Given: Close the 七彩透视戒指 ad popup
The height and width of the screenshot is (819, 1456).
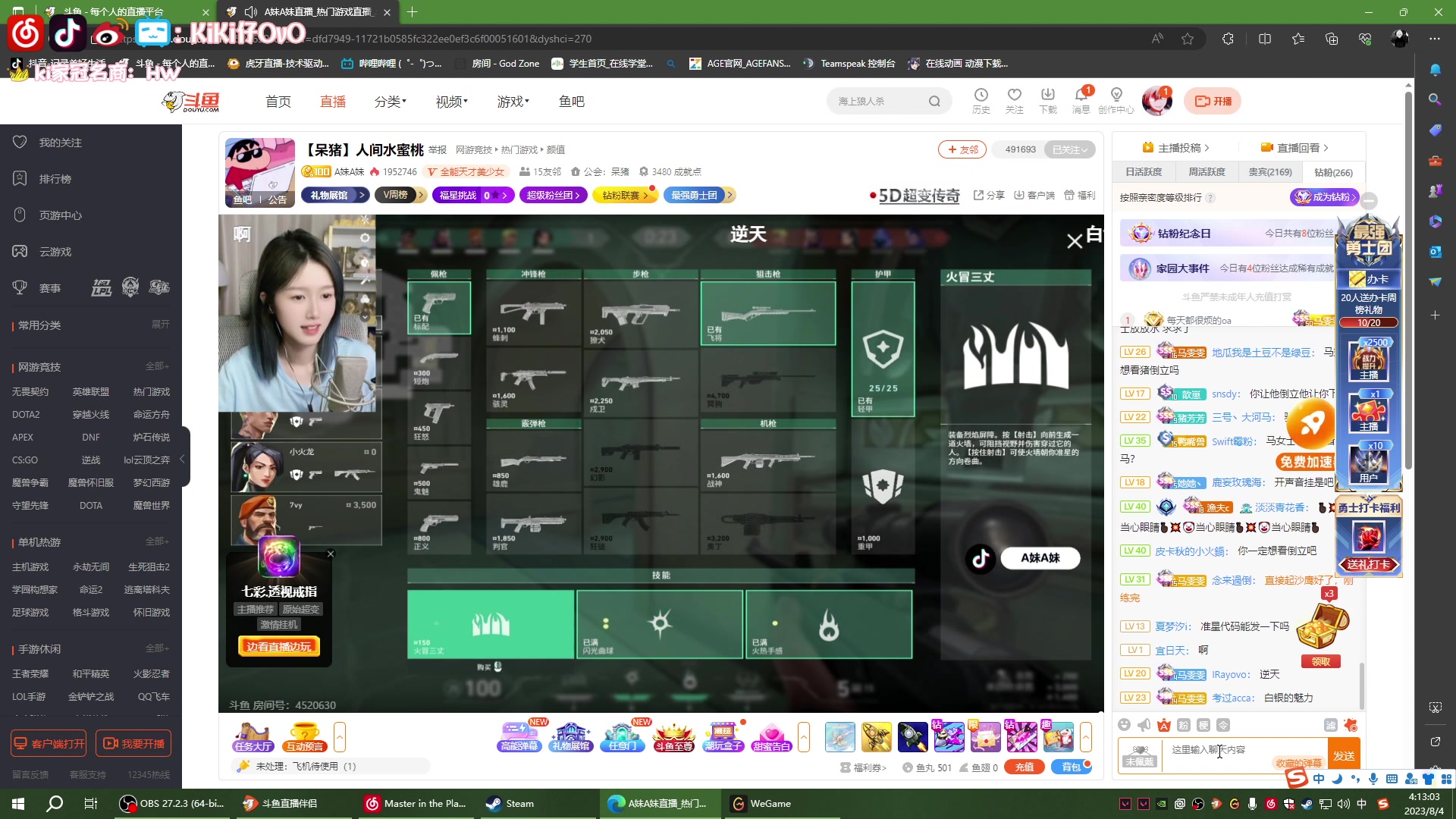Looking at the screenshot, I should (x=331, y=554).
